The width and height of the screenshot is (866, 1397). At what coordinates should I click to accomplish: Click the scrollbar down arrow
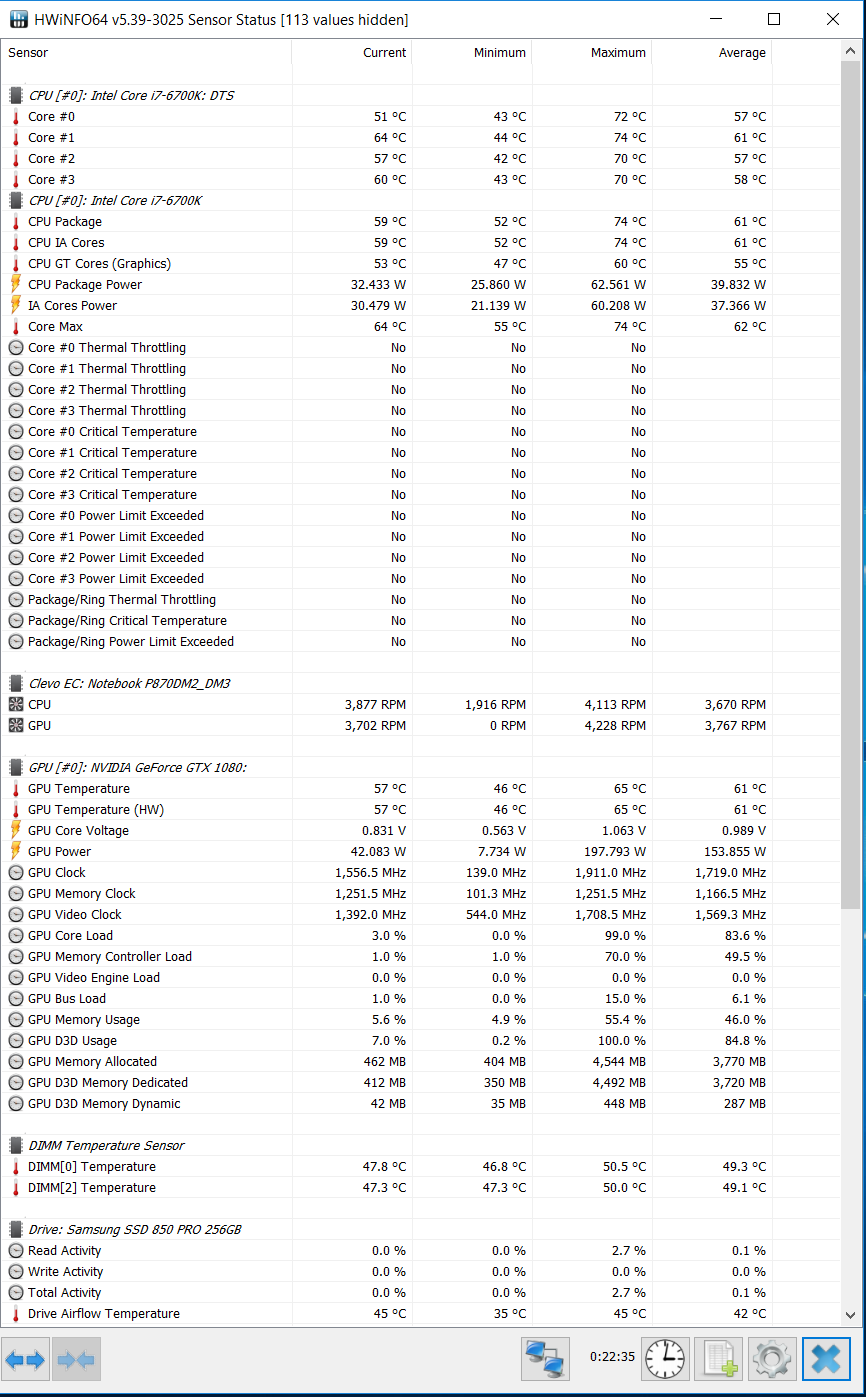tap(851, 1316)
